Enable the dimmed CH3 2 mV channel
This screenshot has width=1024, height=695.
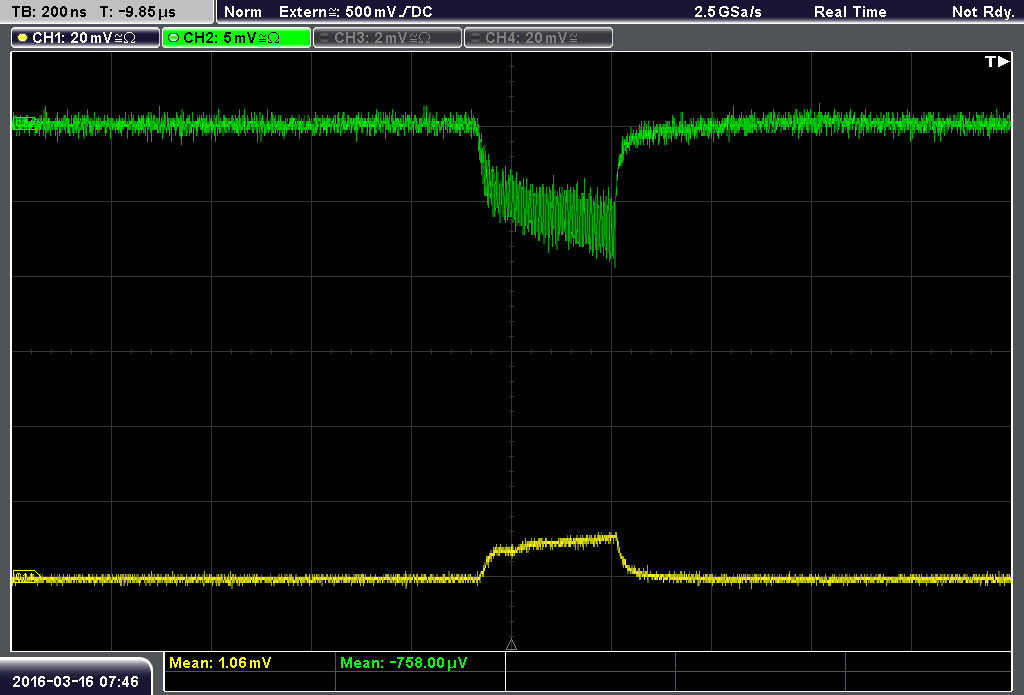387,38
